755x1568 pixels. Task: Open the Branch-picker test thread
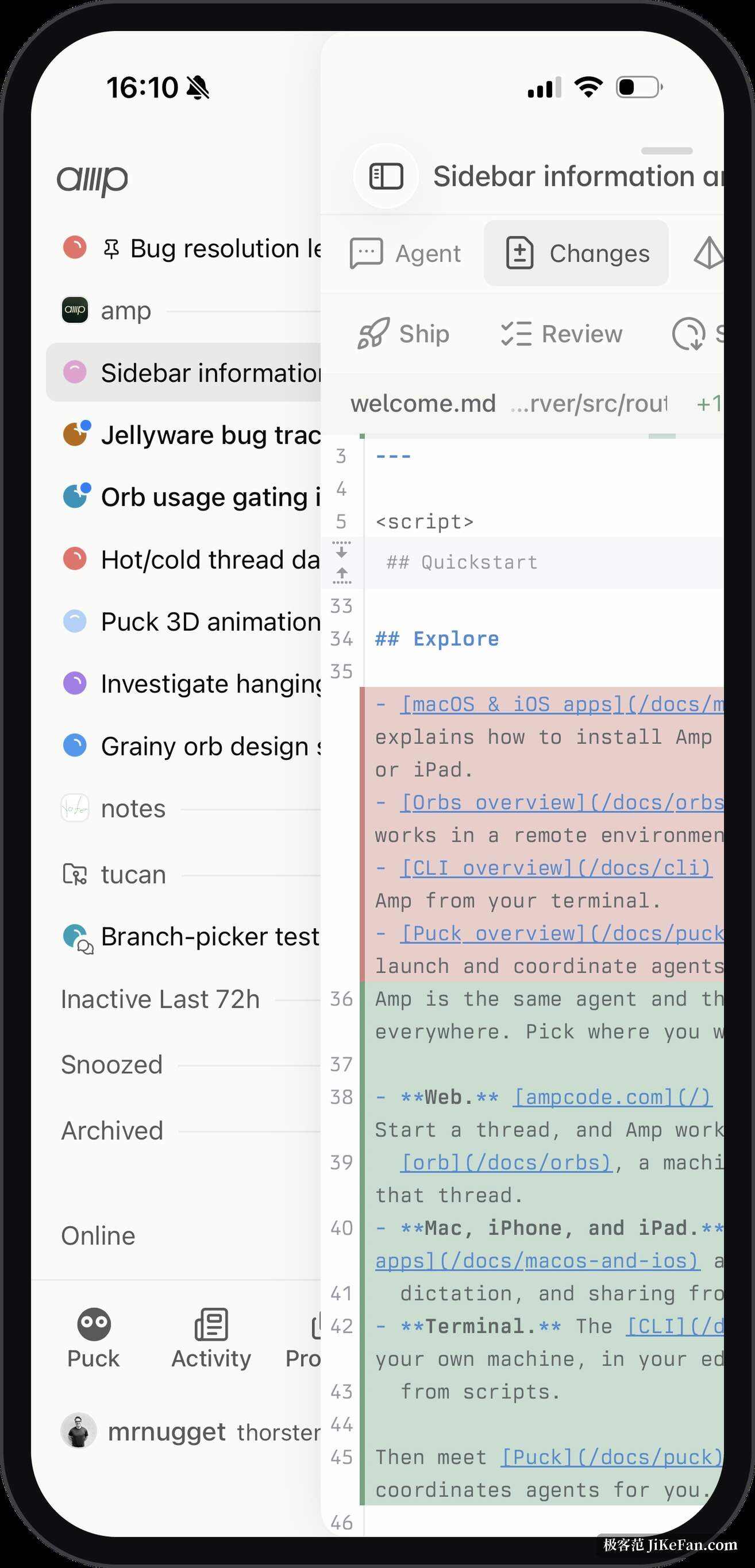(191, 937)
